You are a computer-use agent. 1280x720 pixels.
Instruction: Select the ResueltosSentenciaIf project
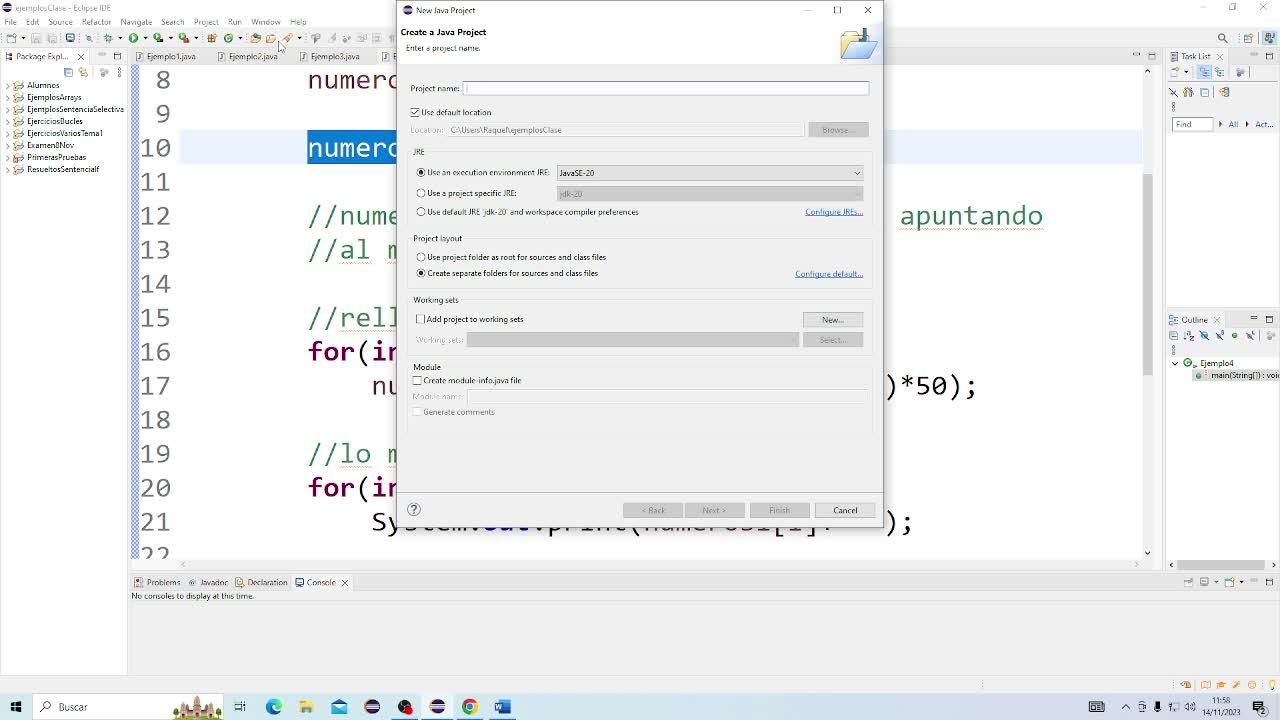[x=62, y=170]
